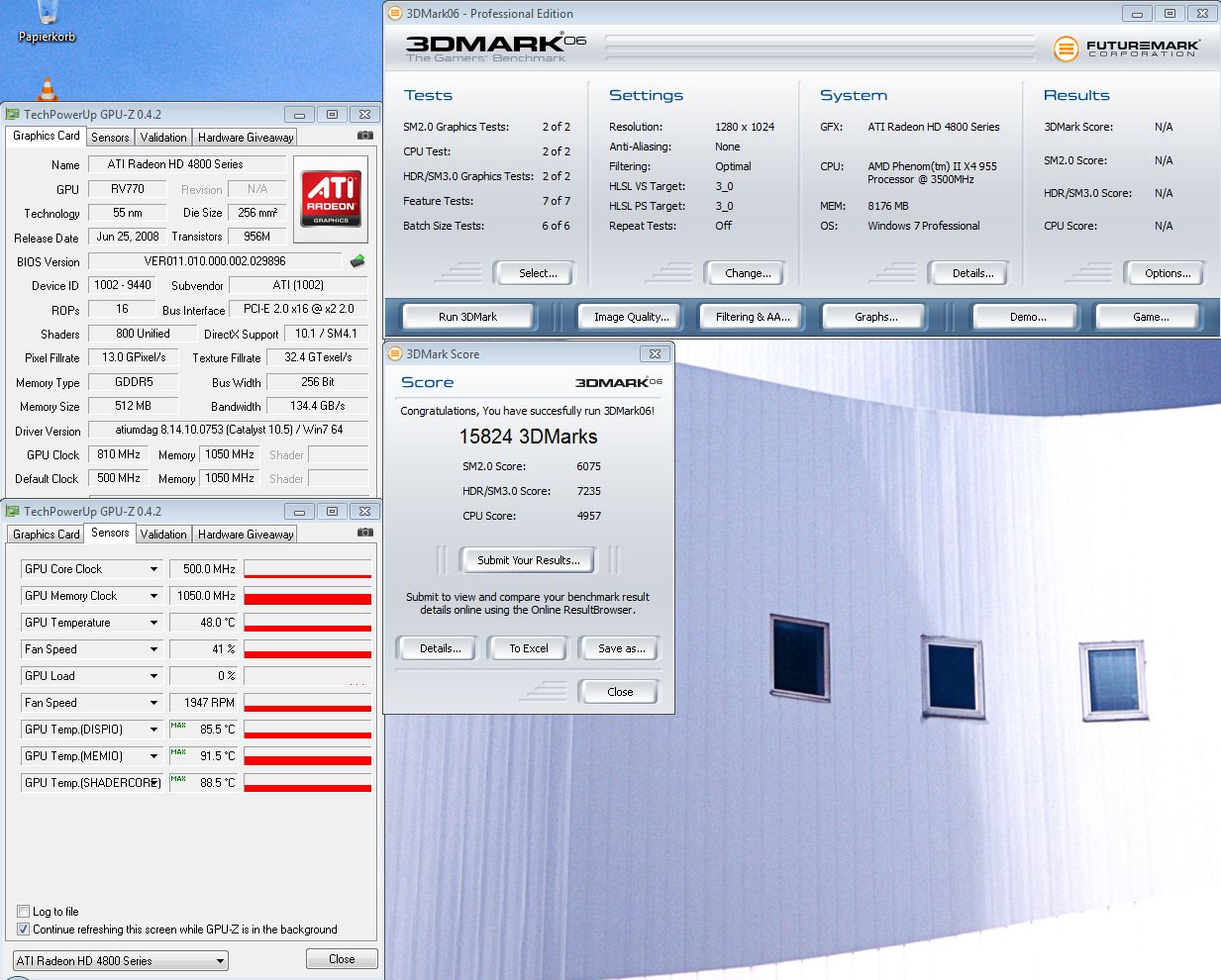This screenshot has width=1221, height=980.
Task: Open the ATI Radeon HD 4800 Series device selector
Action: 121,961
